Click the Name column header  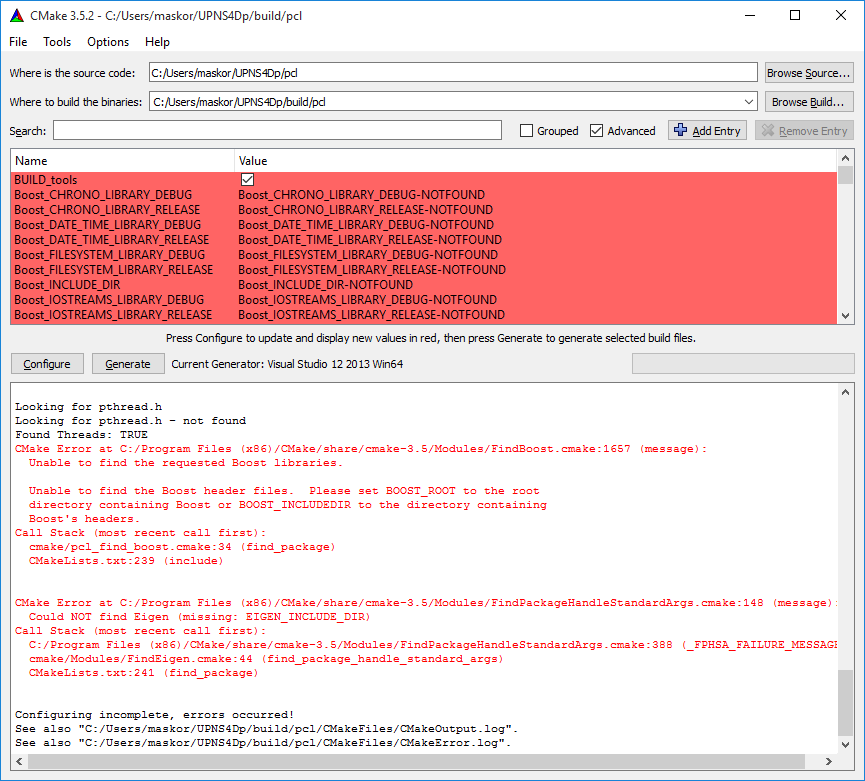pyautogui.click(x=122, y=161)
